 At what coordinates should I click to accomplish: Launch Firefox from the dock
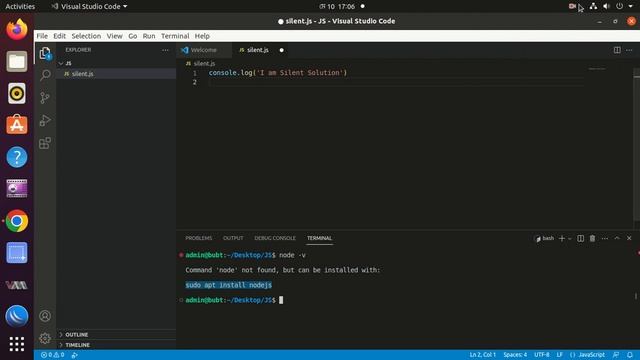[17, 29]
